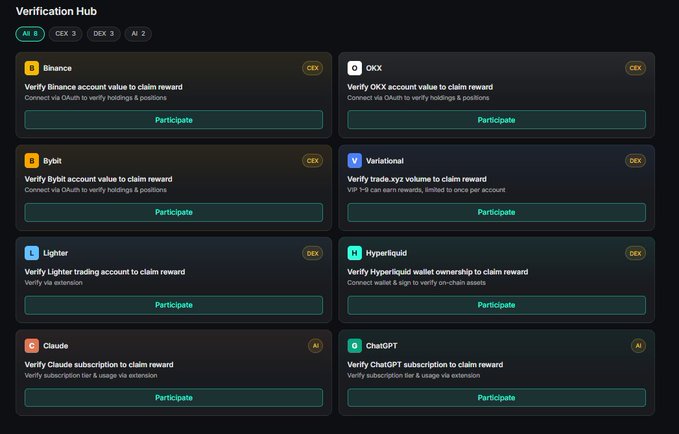Click the OKX card name
This screenshot has width=679, height=434.
[x=374, y=68]
